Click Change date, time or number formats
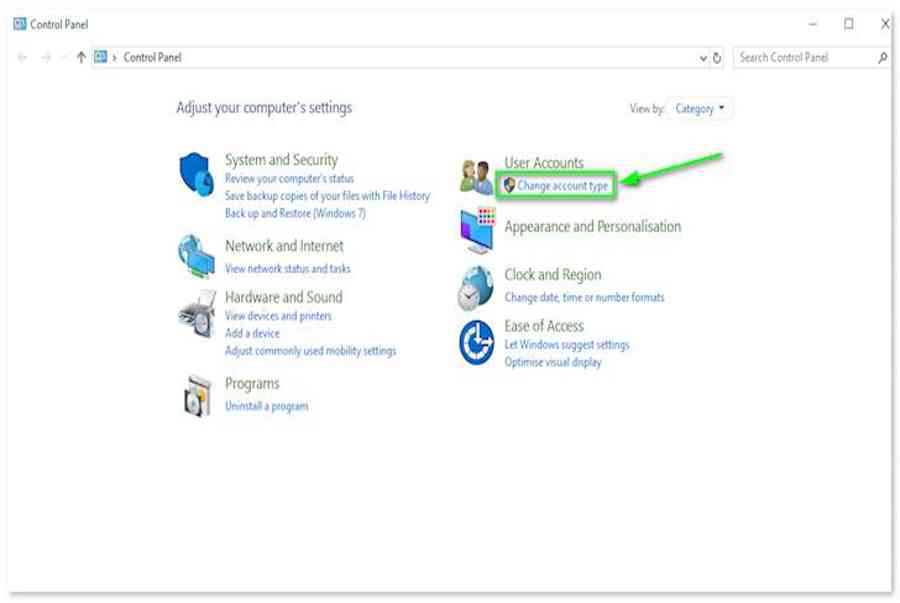900x603 pixels. (584, 297)
